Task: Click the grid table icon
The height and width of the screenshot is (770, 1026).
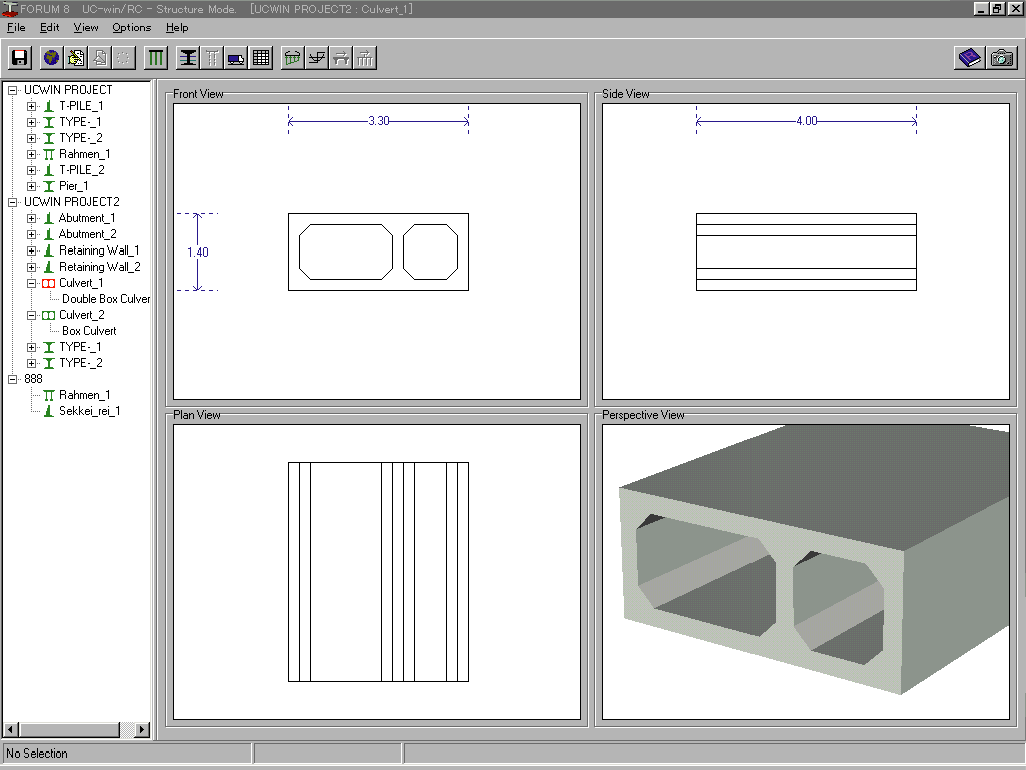Action: 261,58
